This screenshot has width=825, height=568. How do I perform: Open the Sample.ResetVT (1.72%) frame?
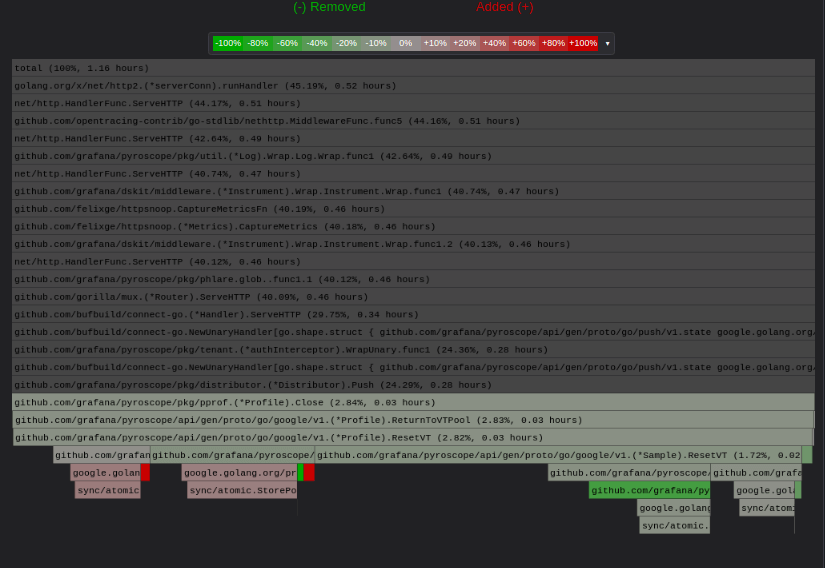tap(557, 455)
